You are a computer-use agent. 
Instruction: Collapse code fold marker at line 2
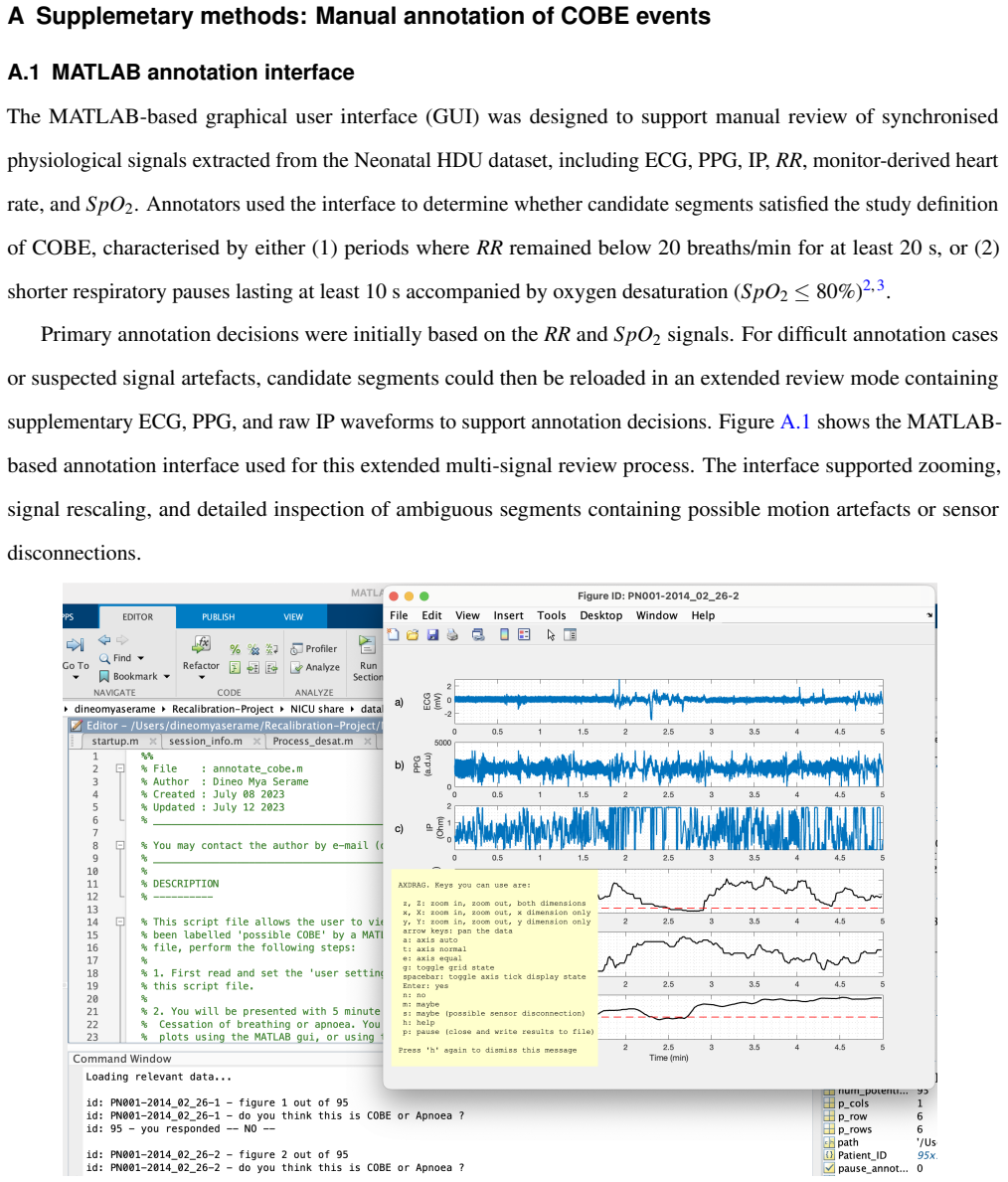(x=120, y=768)
